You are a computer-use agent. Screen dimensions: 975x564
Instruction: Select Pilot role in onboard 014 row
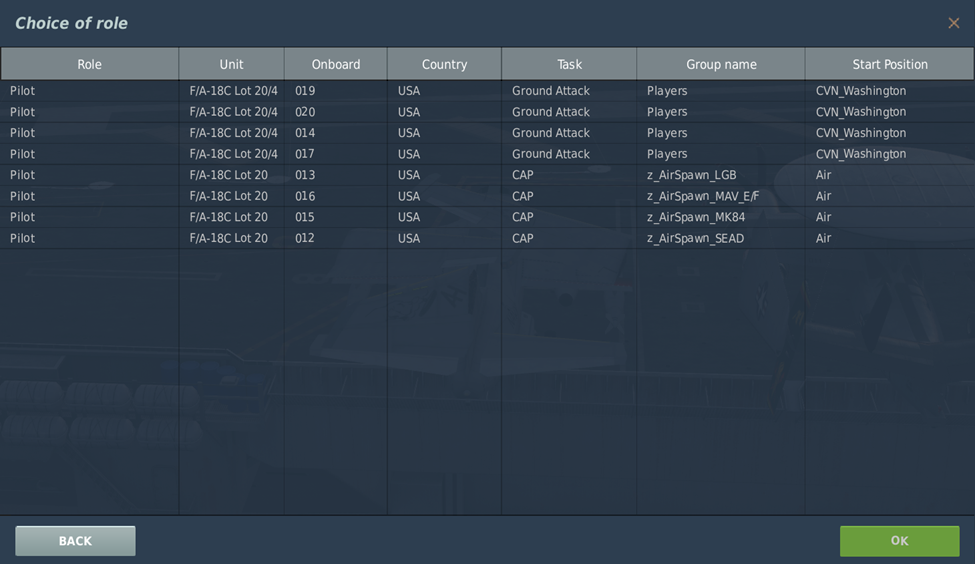point(22,133)
